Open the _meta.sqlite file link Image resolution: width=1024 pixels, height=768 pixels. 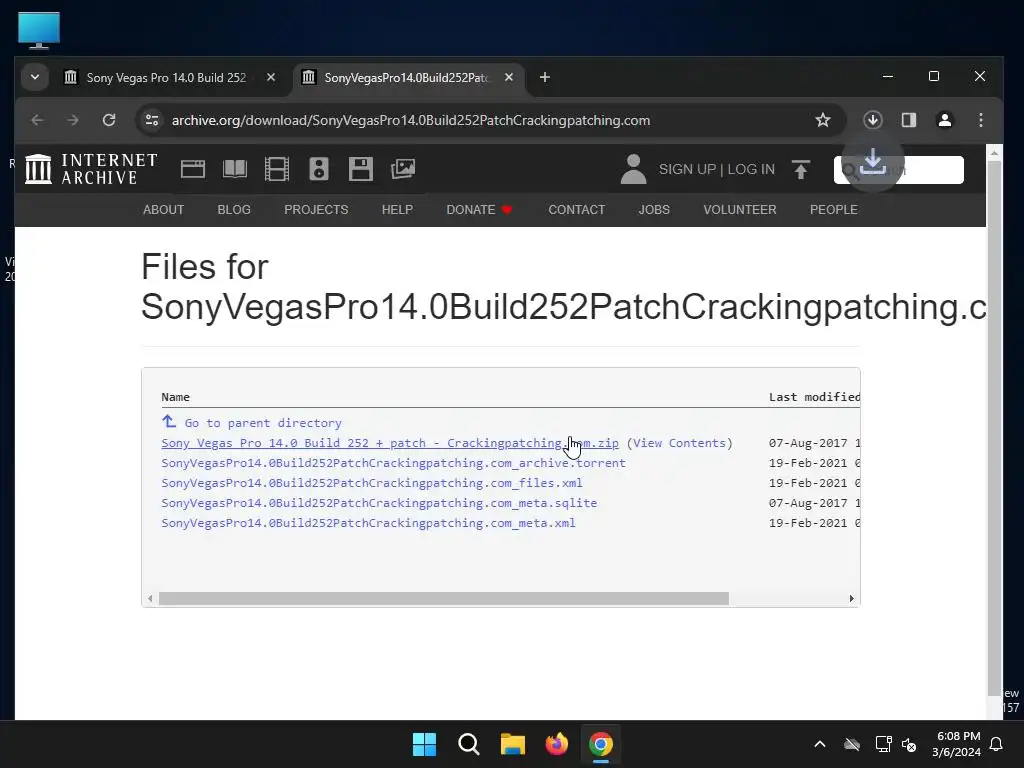pos(379,503)
